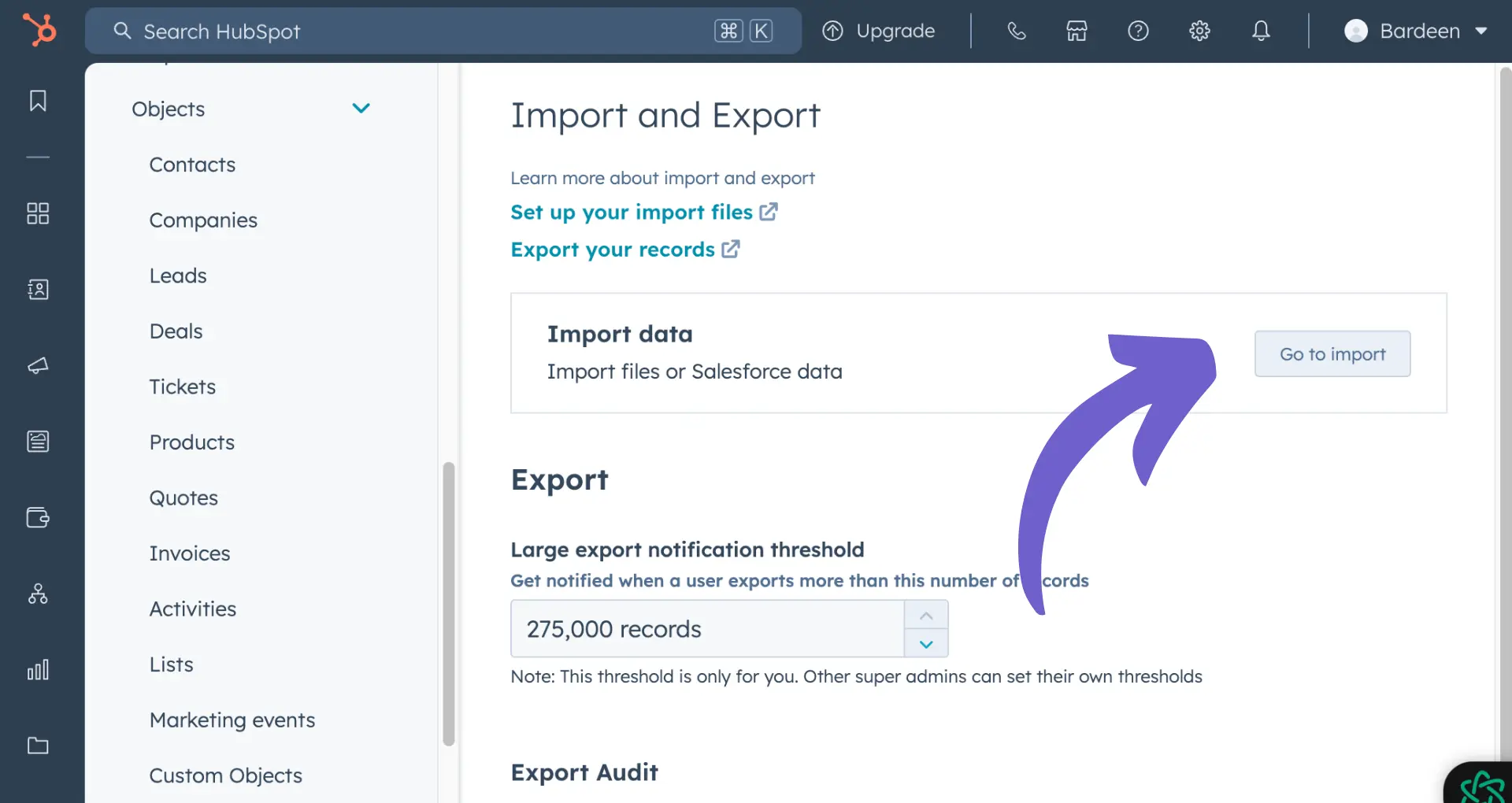Viewport: 1512px width, 803px height.
Task: Select Marketing events in the Objects menu
Action: 232,720
